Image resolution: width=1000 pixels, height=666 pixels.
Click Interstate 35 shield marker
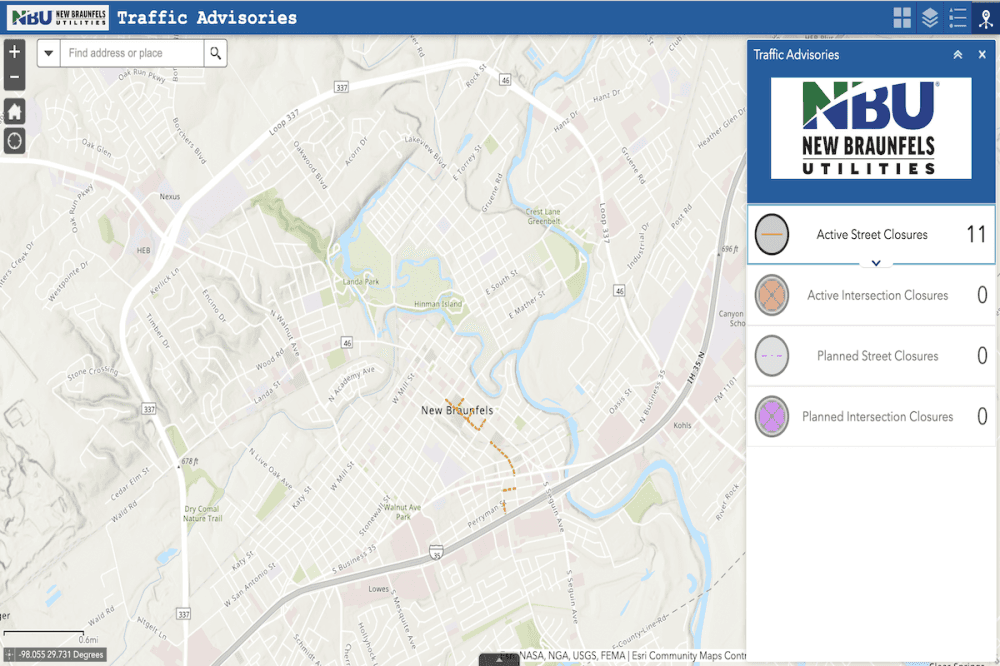pos(436,552)
